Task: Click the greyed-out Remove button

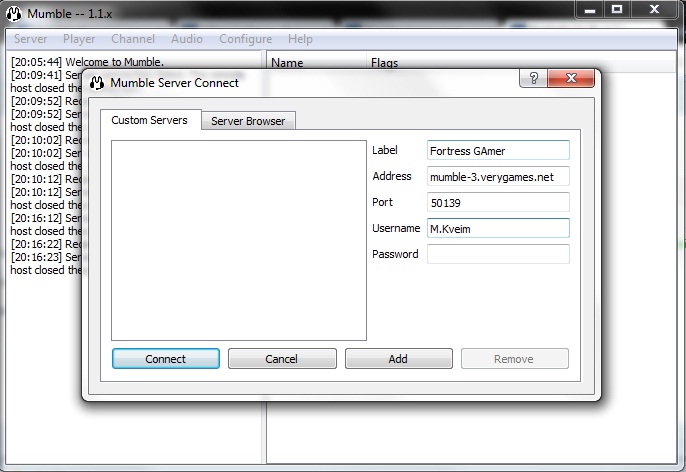Action: point(514,359)
